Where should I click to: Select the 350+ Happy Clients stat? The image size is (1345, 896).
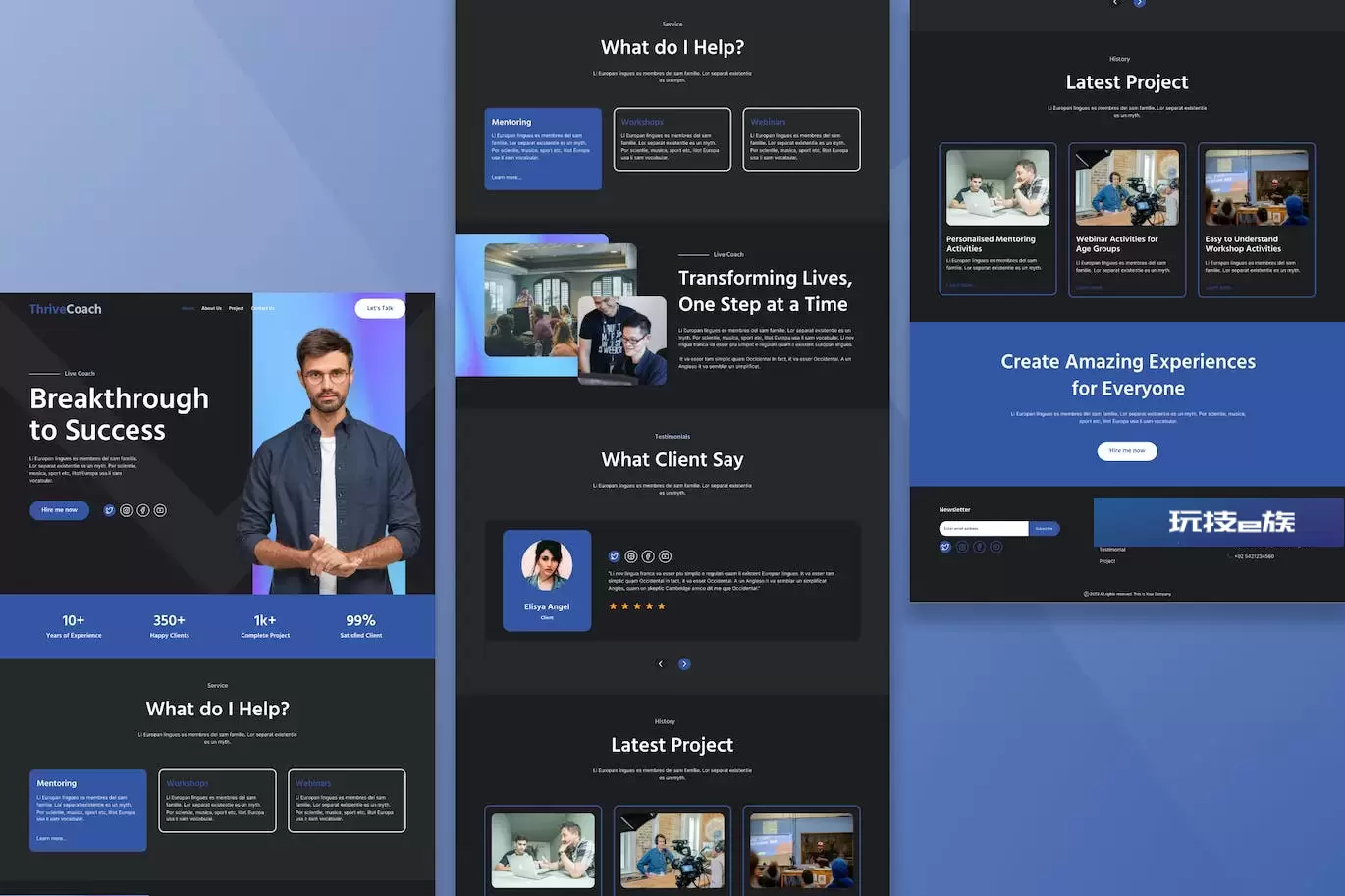pos(169,626)
